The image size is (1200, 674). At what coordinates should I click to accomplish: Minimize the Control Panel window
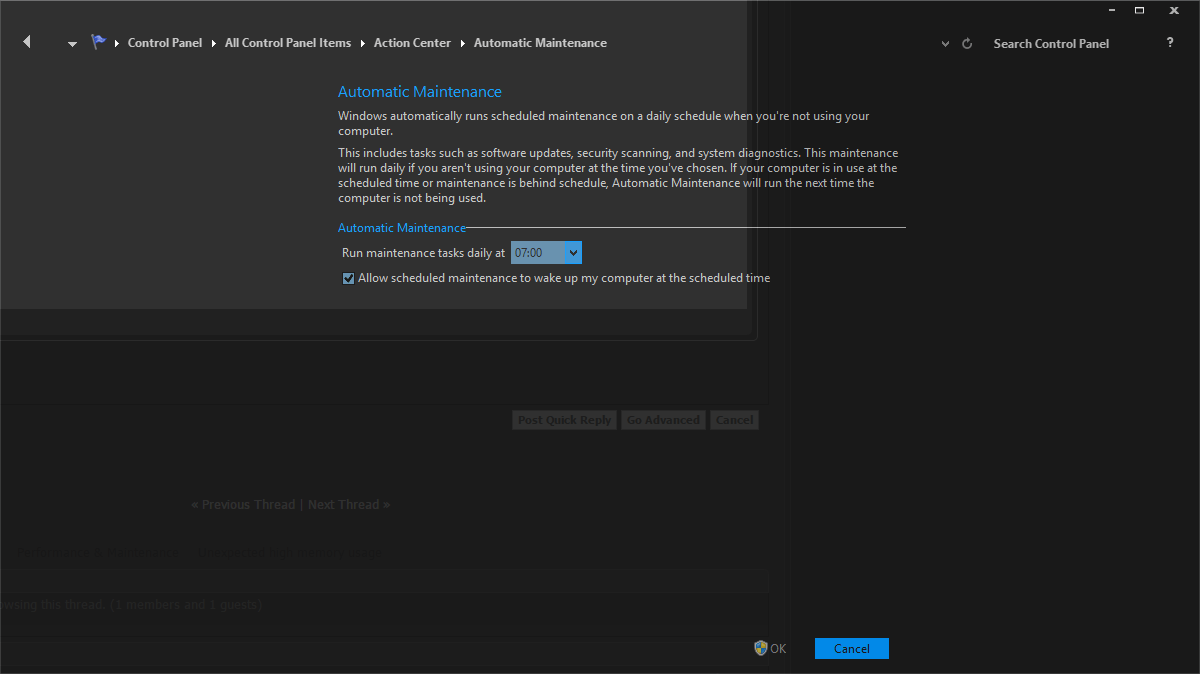(x=1113, y=10)
